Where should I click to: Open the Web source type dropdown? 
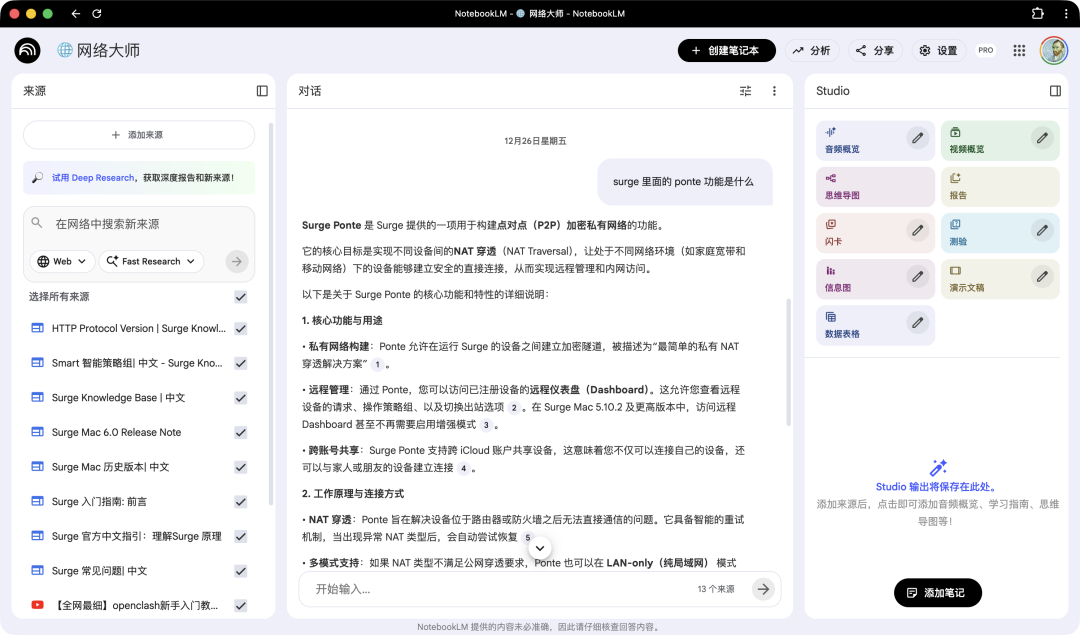click(62, 262)
